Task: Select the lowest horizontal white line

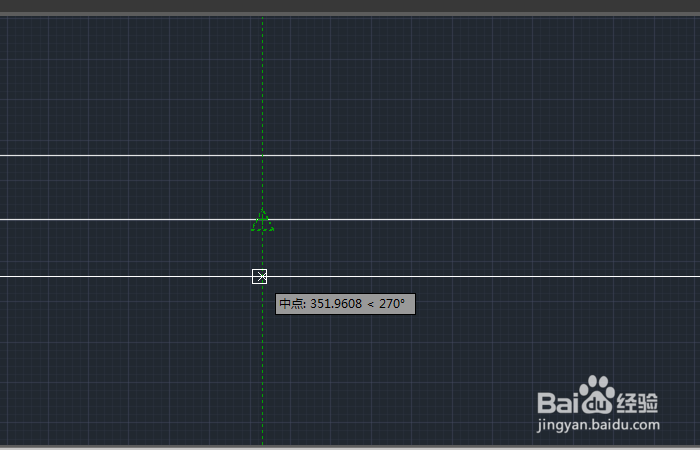Action: (350, 276)
